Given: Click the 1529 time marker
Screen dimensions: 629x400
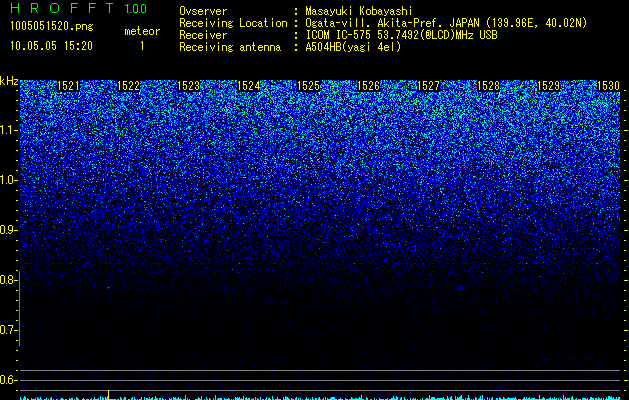Looking at the screenshot, I should tap(548, 85).
